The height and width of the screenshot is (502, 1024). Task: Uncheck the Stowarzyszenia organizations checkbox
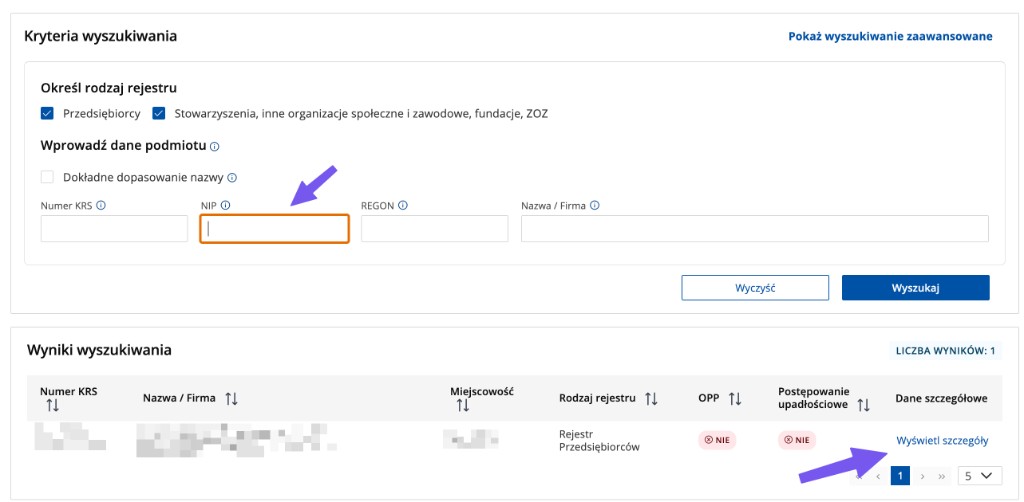[159, 114]
